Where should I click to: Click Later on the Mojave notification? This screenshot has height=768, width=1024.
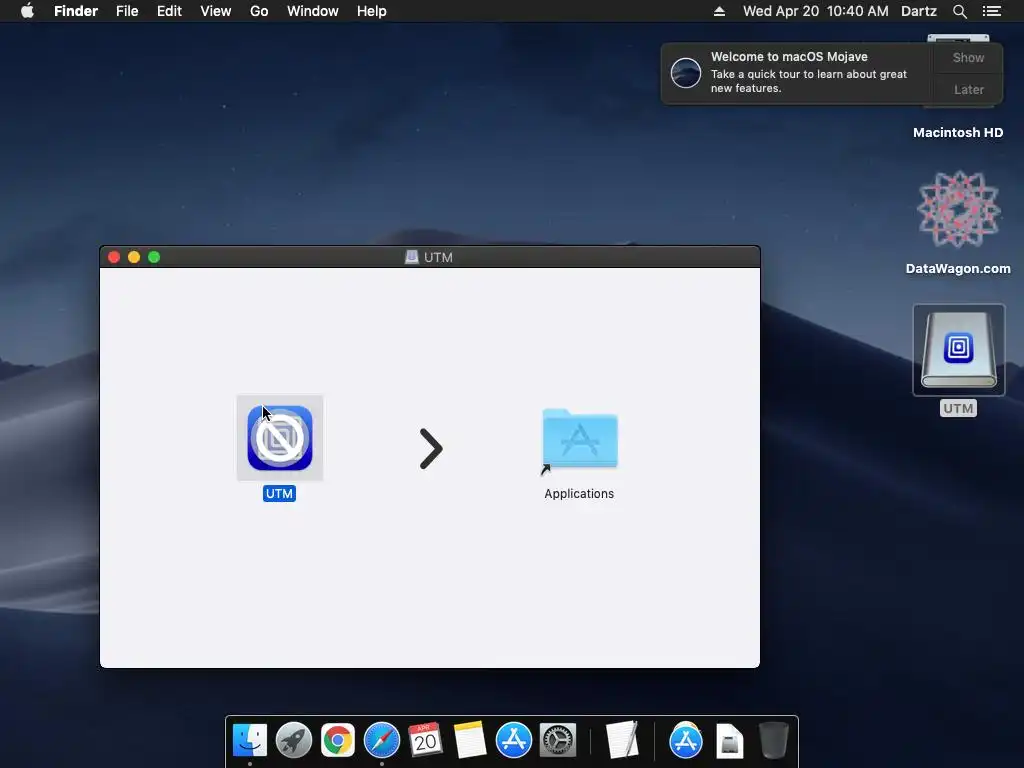(x=968, y=89)
